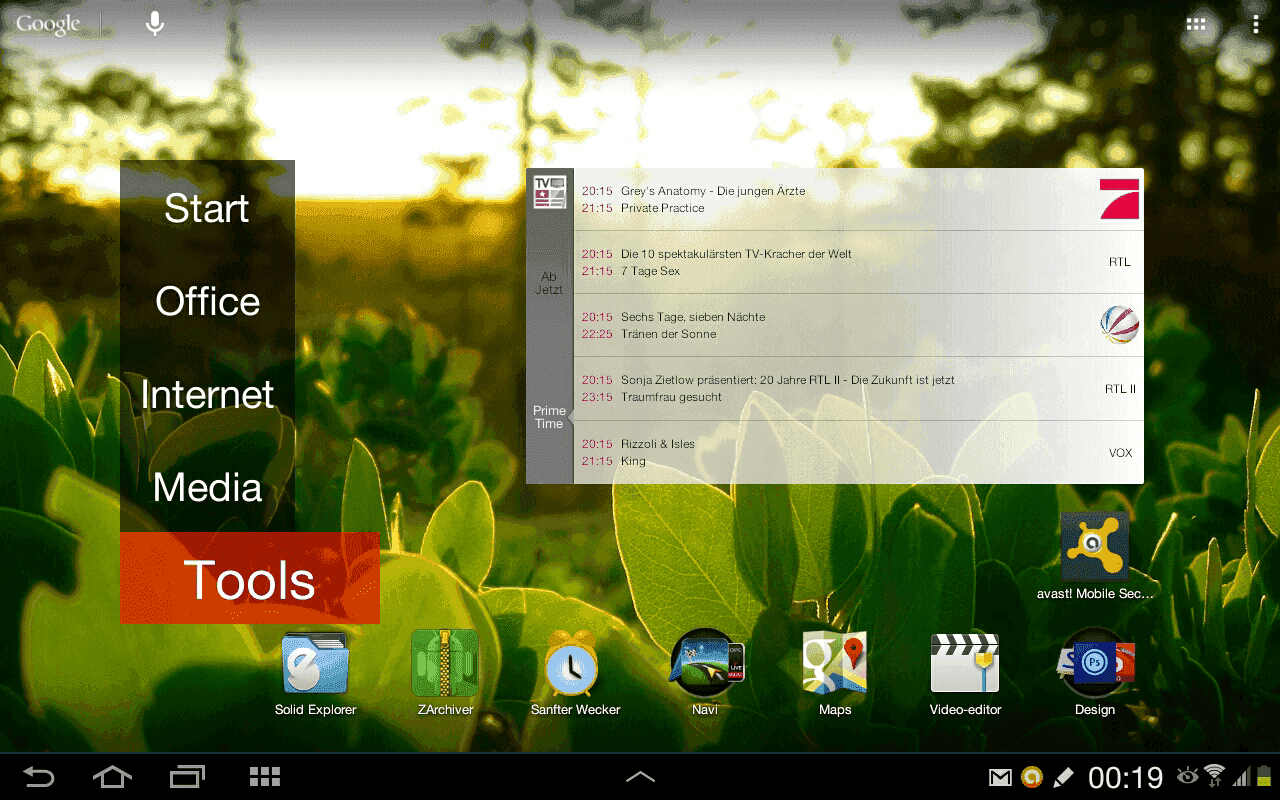1280x800 pixels.
Task: Open the app drawer from navigation bar
Action: (x=265, y=777)
